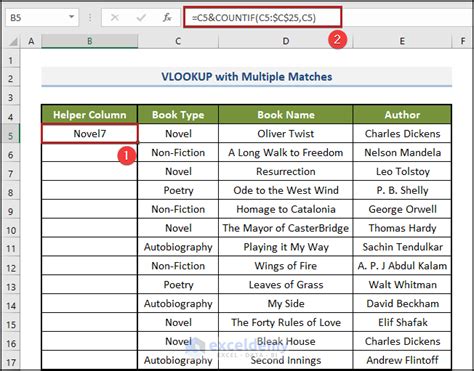
Task: Click the 'Helper Column' header cell
Action: (90, 115)
